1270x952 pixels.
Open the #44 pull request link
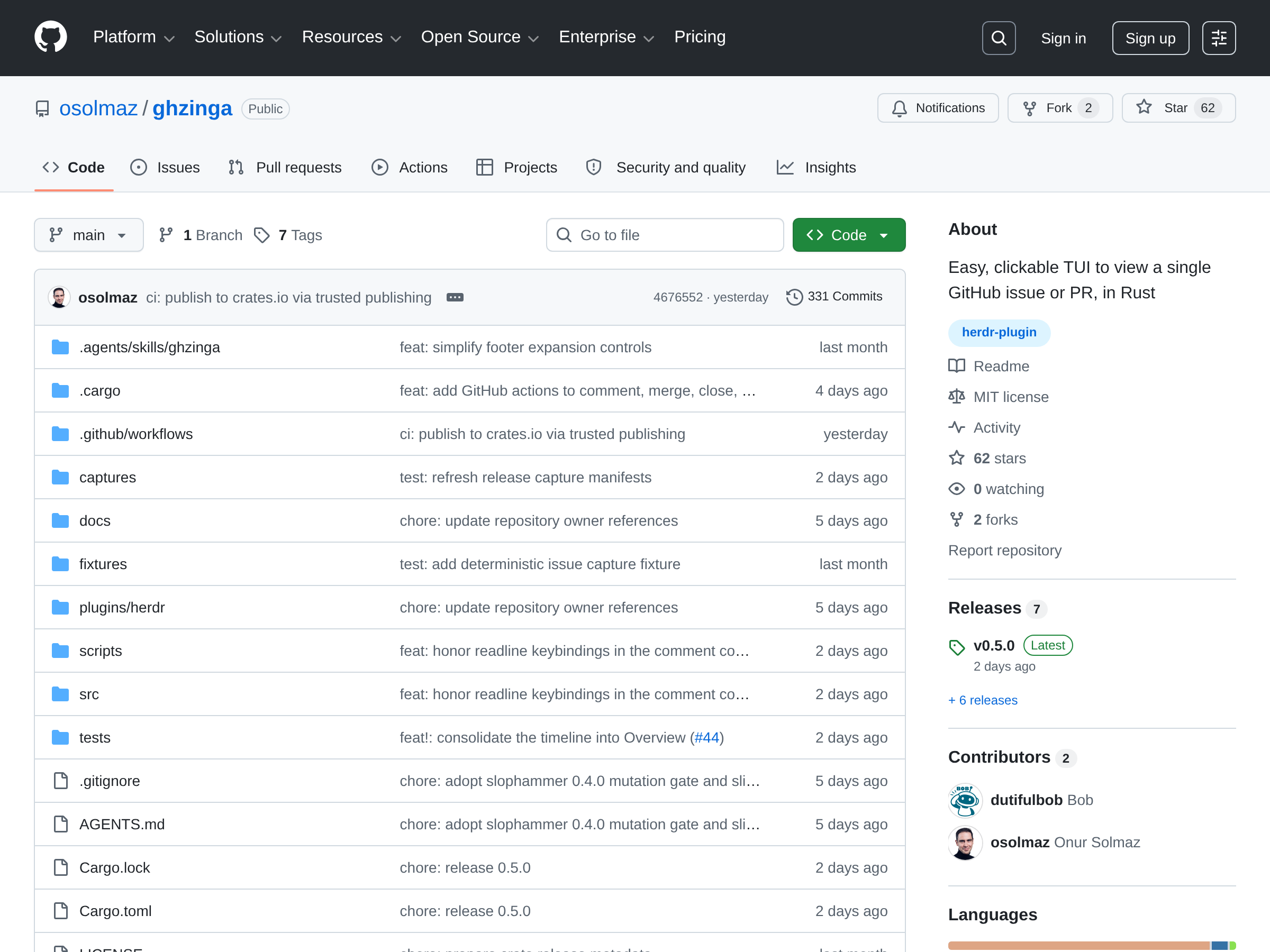[706, 737]
